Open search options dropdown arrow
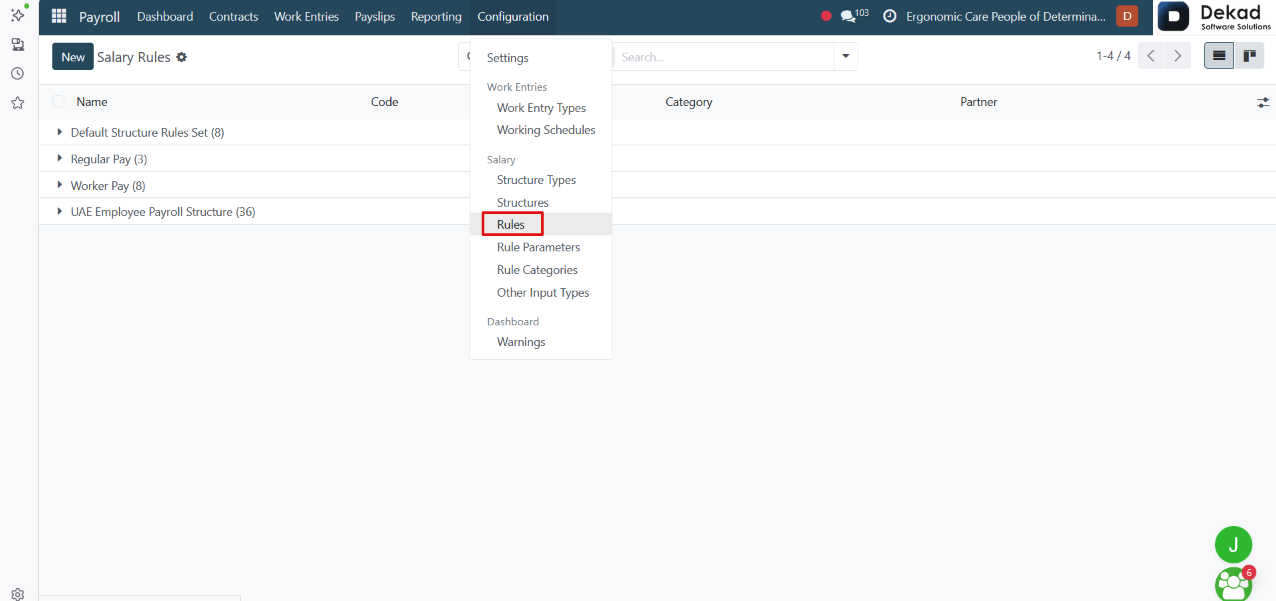Screen dimensions: 1276x601 pos(846,57)
